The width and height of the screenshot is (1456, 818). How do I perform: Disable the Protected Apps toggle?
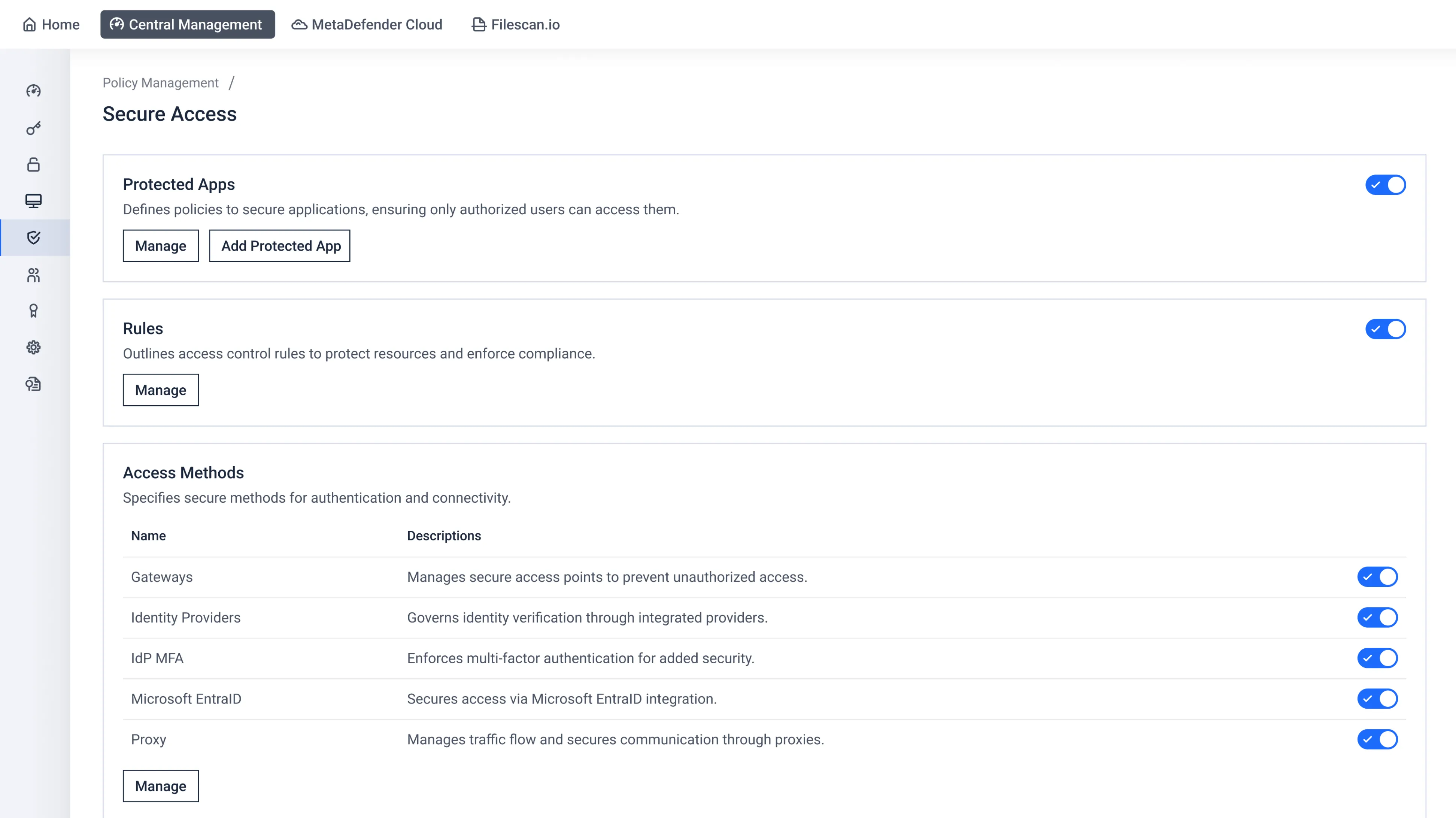pos(1385,185)
